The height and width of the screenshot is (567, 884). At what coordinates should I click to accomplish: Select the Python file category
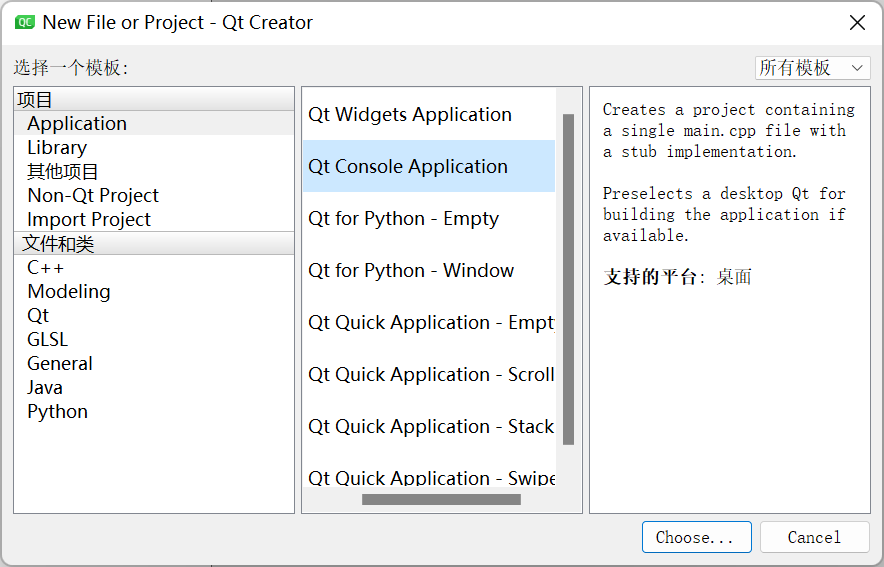coord(154,411)
